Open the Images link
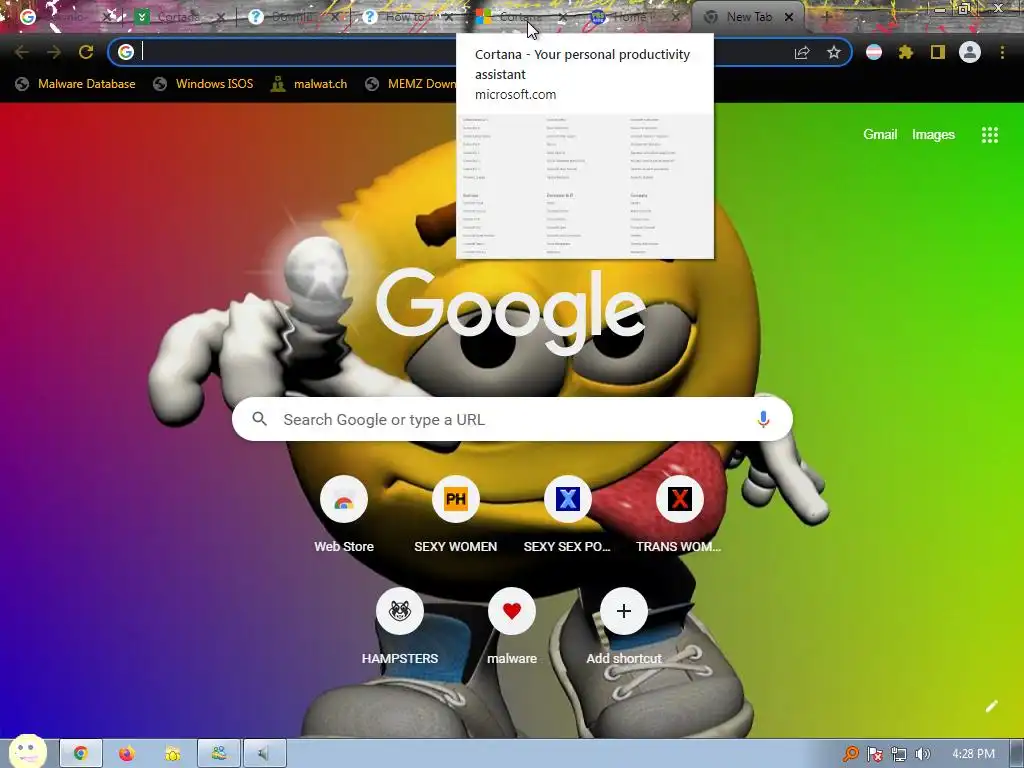 coord(933,135)
